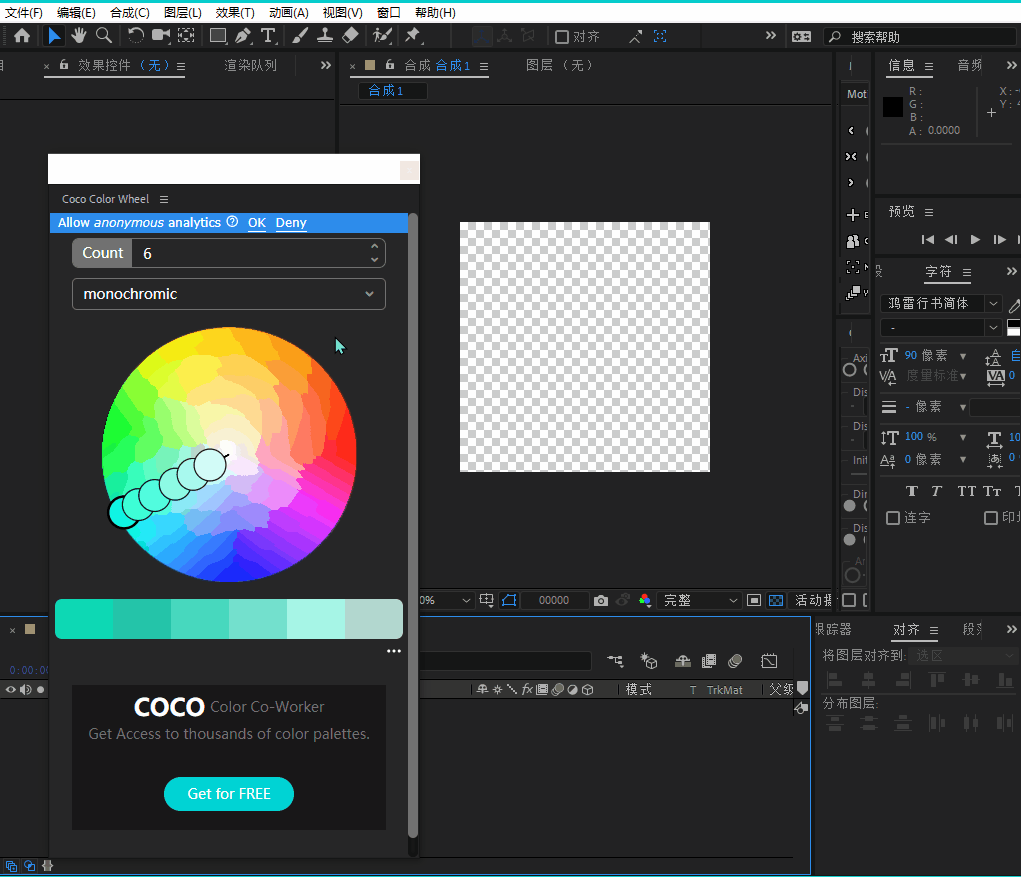Screen dimensions: 1021x877
Task: Toggle timeline video eye column switch
Action: pyautogui.click(x=11, y=689)
